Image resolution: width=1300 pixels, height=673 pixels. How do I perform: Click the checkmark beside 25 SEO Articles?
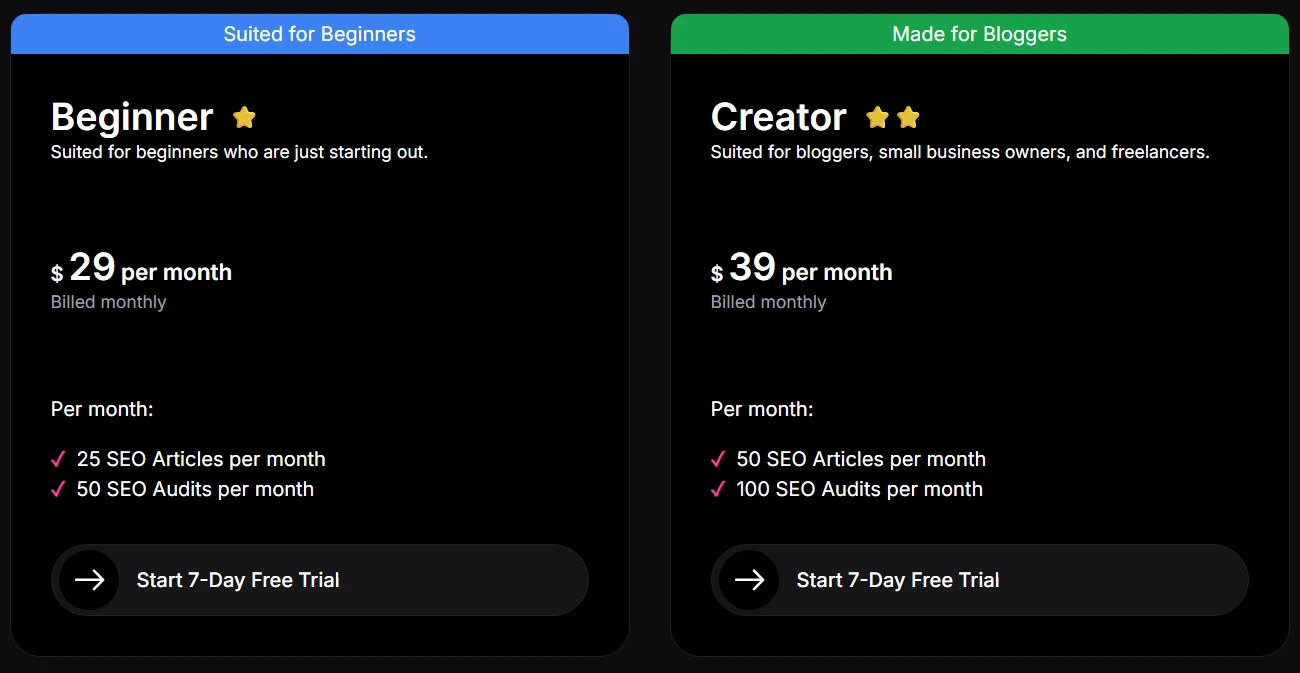tap(57, 459)
